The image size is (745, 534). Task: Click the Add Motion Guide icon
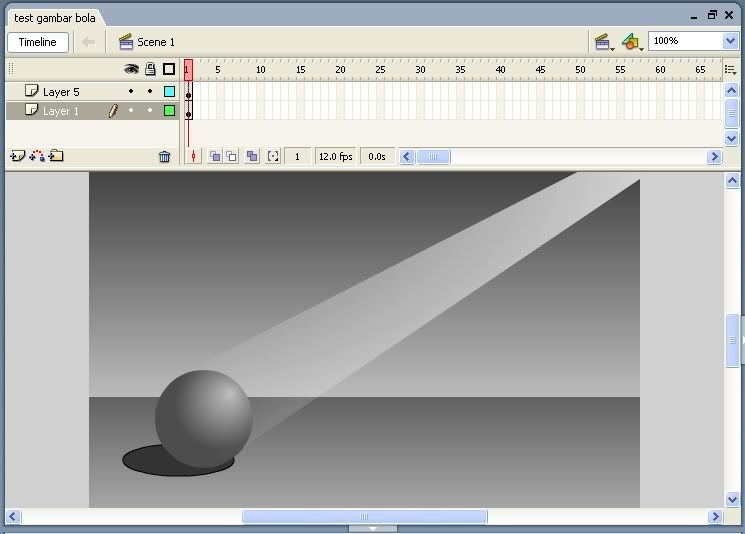(x=37, y=156)
